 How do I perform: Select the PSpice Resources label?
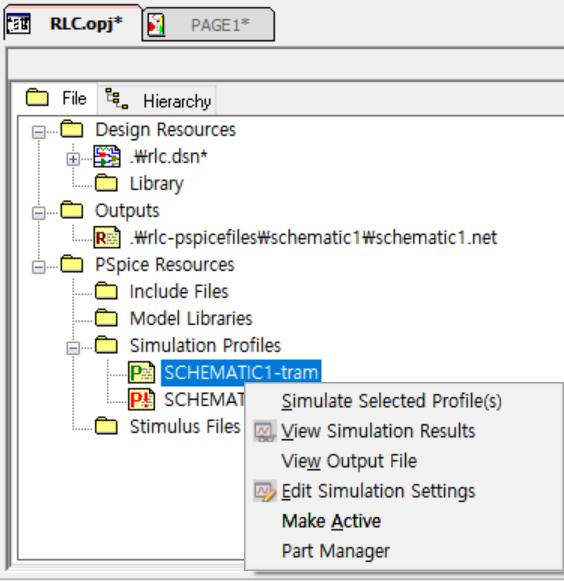tap(165, 265)
